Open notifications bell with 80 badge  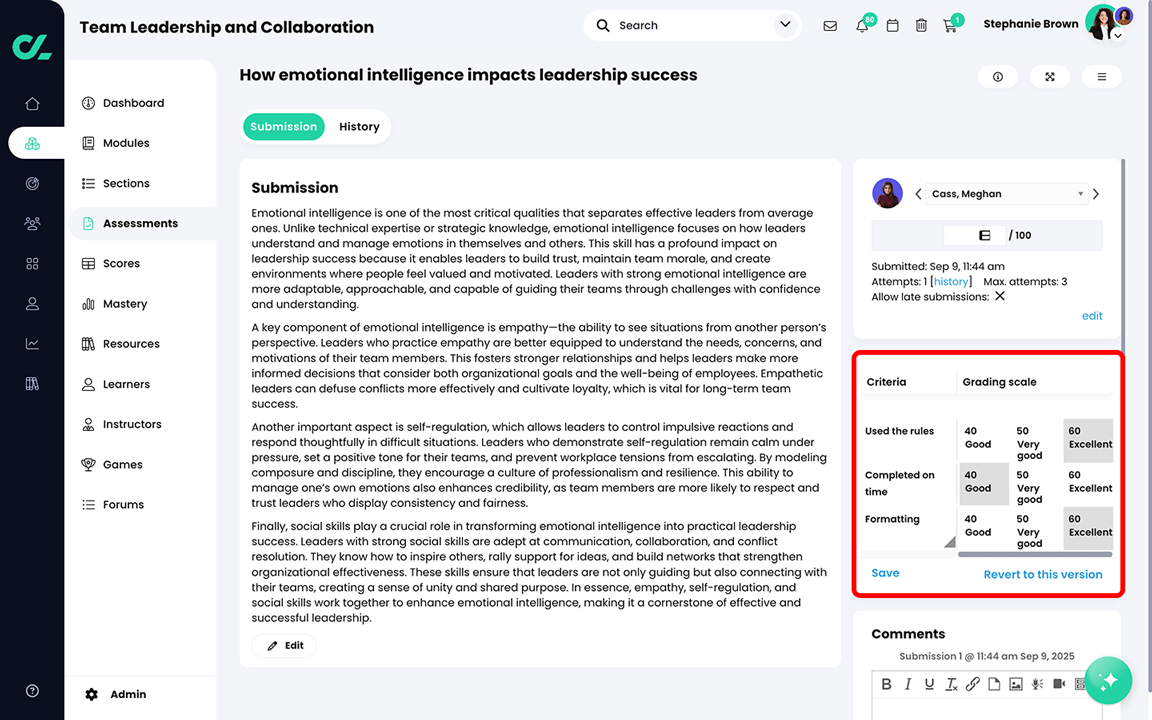(863, 26)
